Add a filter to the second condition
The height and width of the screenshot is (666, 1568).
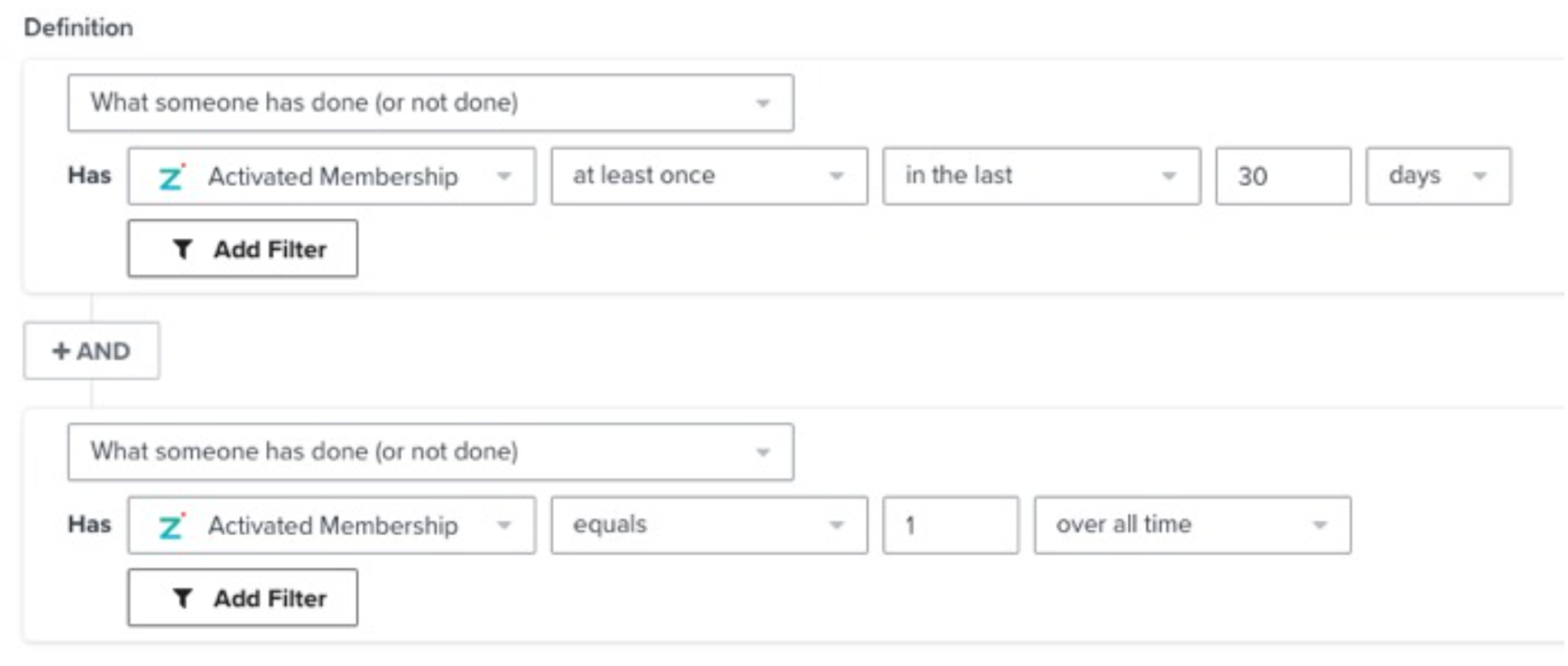(x=243, y=598)
